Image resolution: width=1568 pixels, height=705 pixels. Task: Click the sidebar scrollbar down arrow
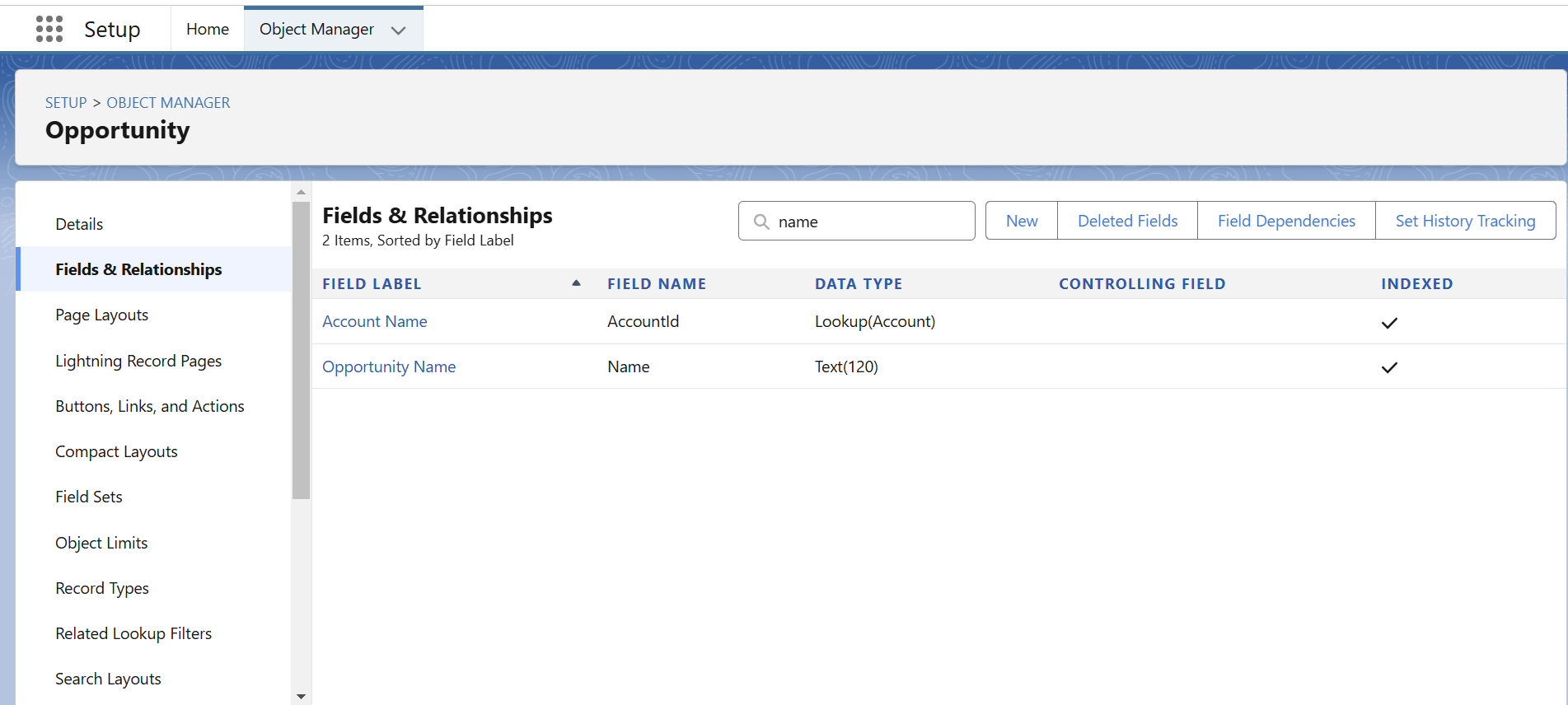(x=301, y=697)
